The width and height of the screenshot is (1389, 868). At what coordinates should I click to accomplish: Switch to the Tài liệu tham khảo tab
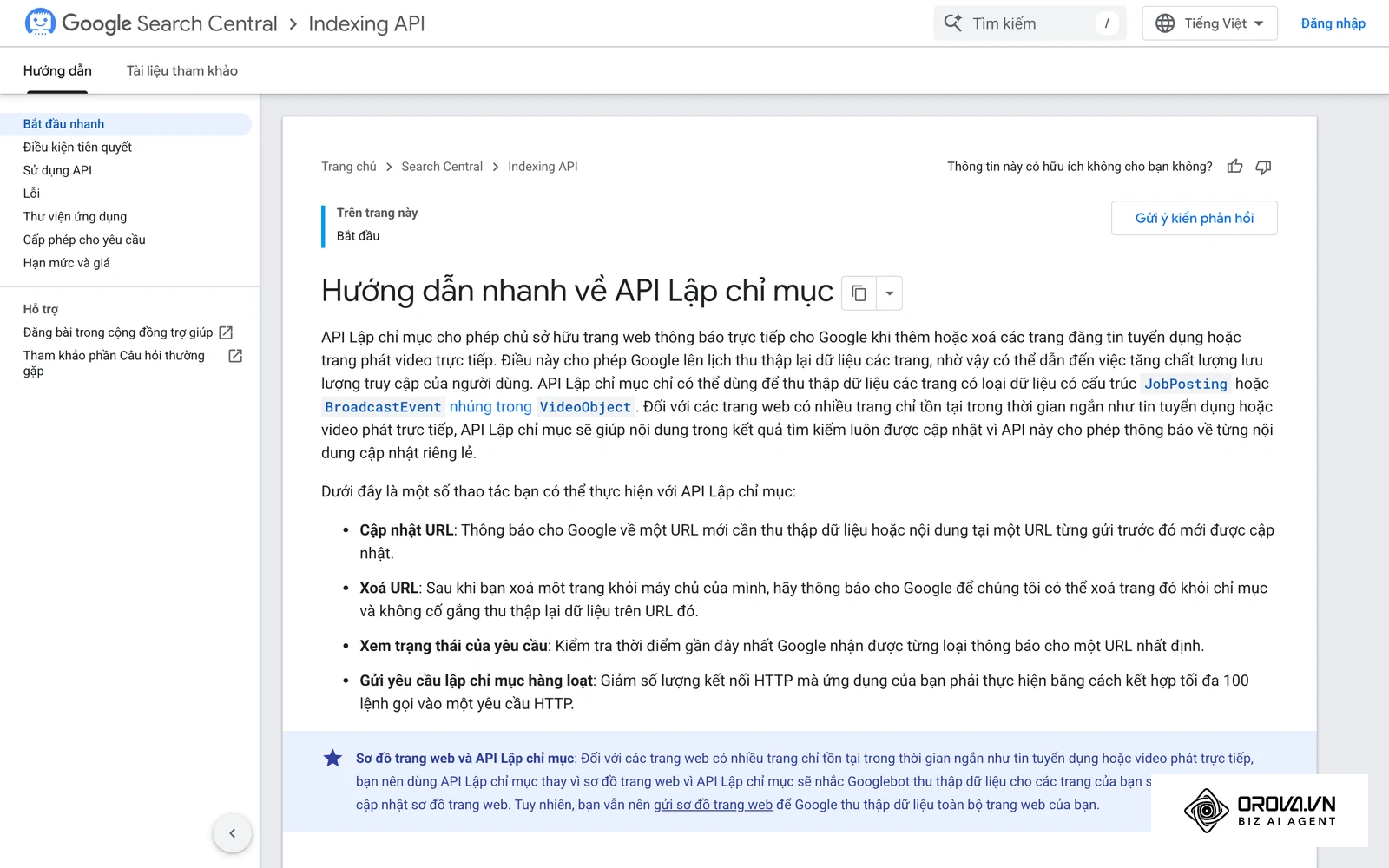coord(182,70)
